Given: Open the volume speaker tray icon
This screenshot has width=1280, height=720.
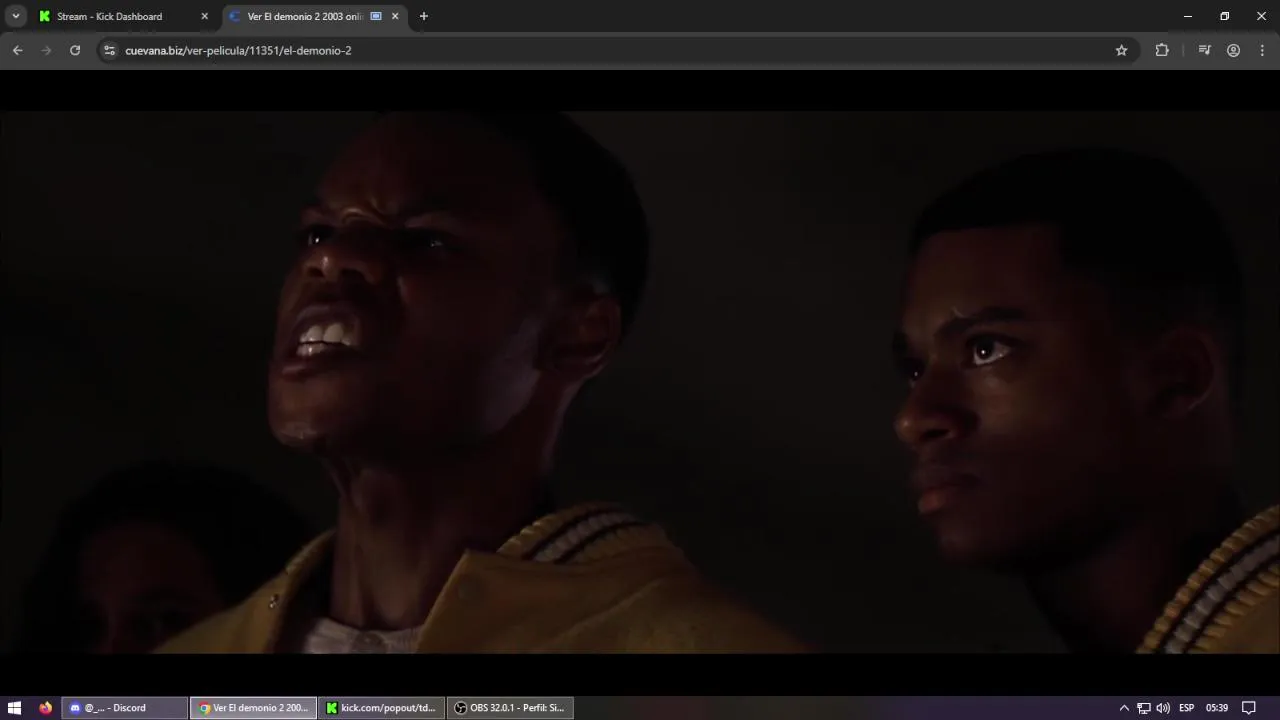Looking at the screenshot, I should pyautogui.click(x=1163, y=708).
